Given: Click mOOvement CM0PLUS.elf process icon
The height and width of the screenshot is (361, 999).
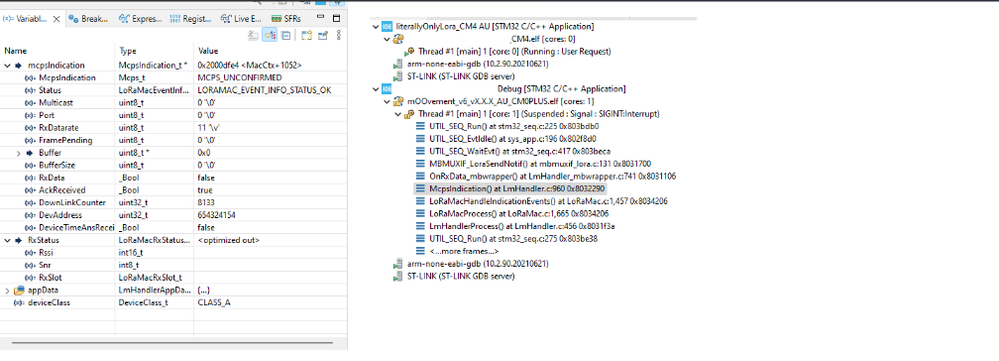Looking at the screenshot, I should pyautogui.click(x=398, y=101).
